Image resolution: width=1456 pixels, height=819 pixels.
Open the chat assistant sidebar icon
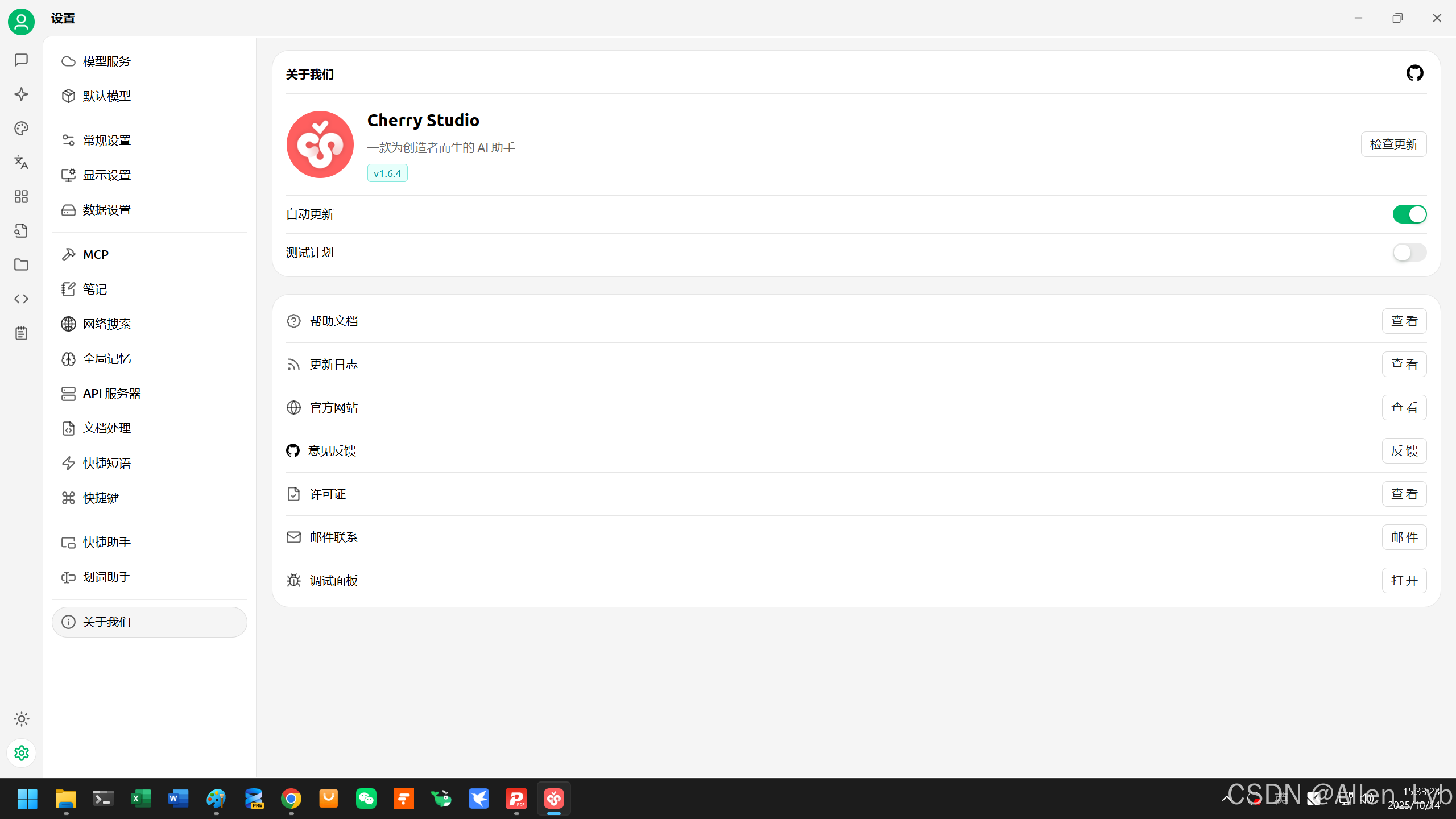tap(21, 60)
